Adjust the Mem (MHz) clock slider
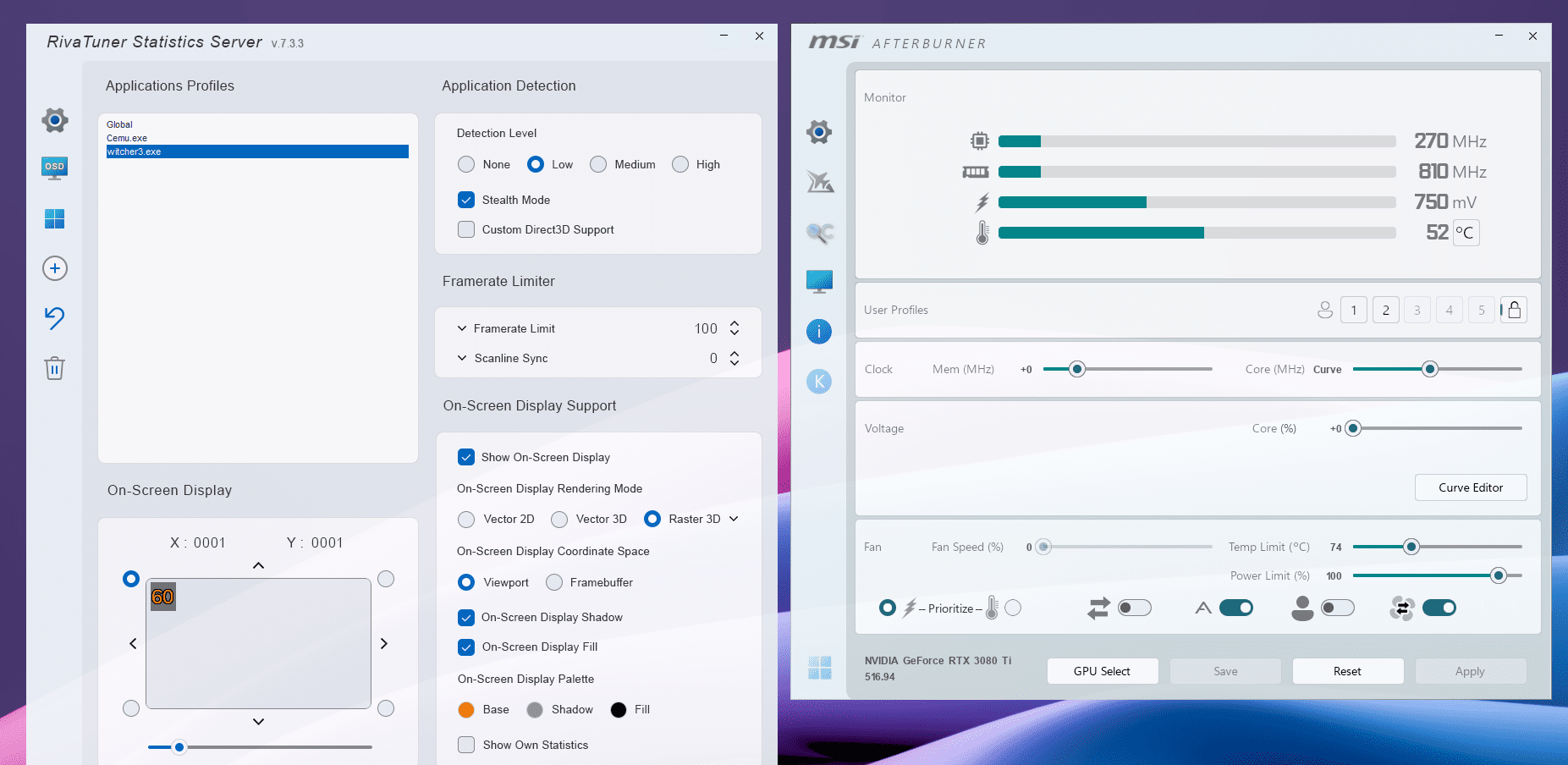The height and width of the screenshot is (765, 1568). pyautogui.click(x=1076, y=369)
